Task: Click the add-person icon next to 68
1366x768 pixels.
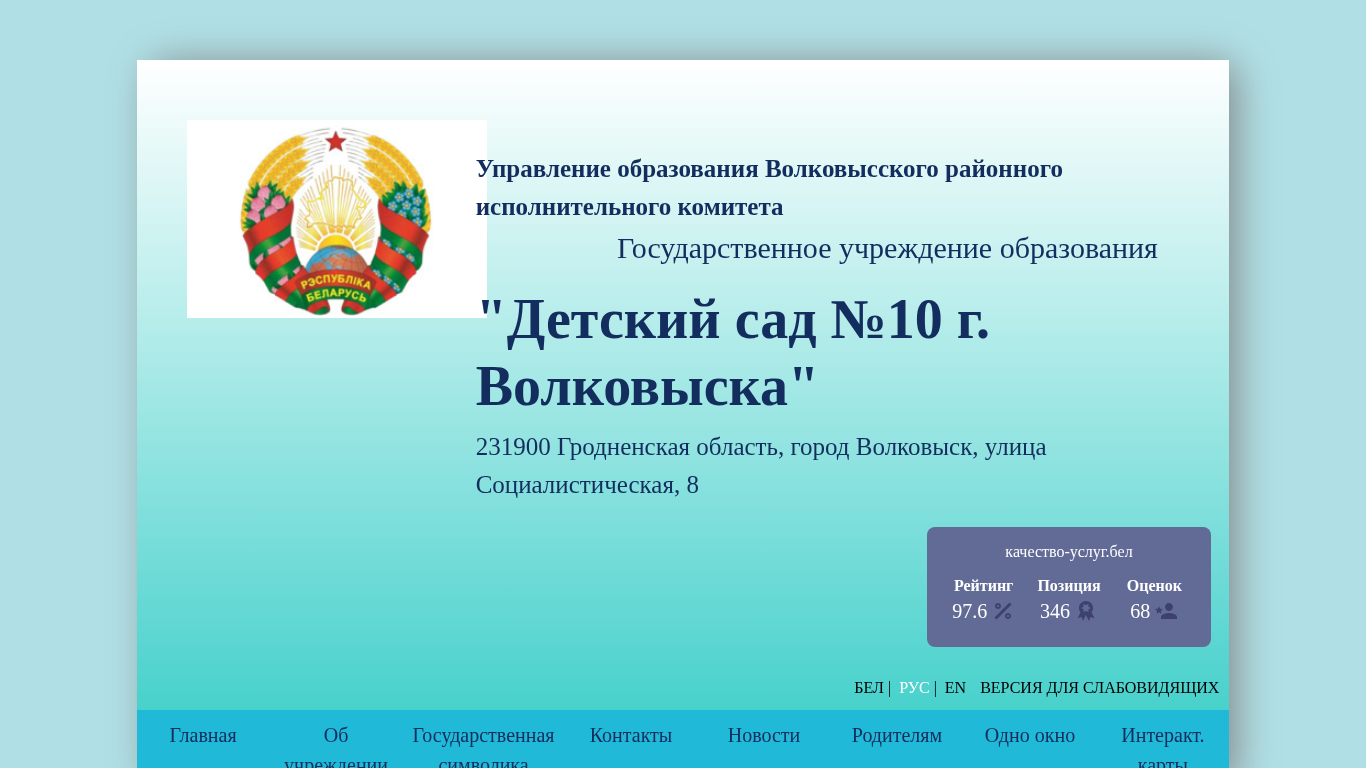Action: [1166, 611]
